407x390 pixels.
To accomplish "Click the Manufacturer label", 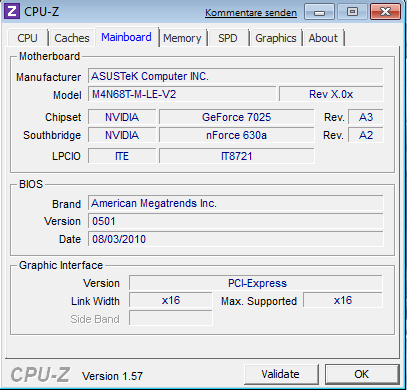I will click(x=48, y=77).
